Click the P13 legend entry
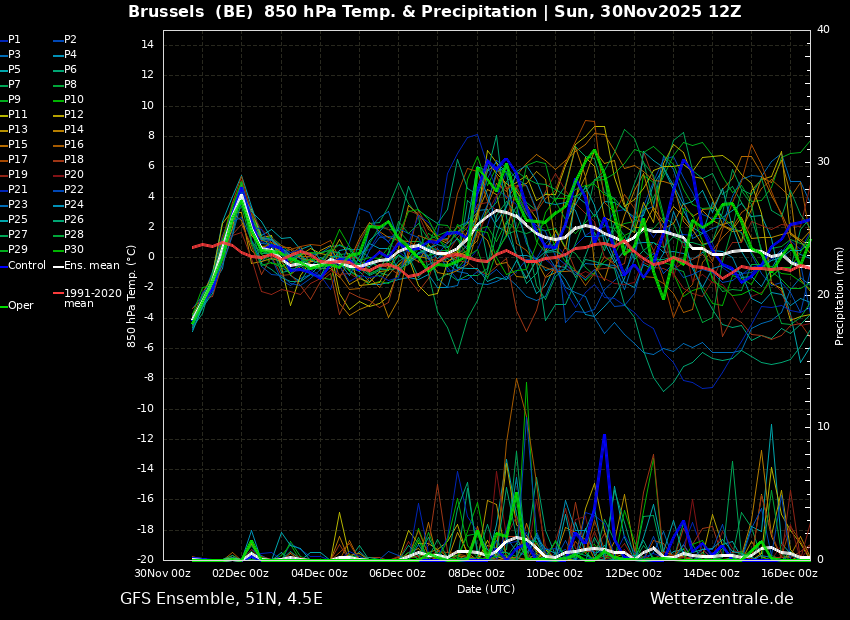This screenshot has width=850, height=620. click(x=18, y=130)
